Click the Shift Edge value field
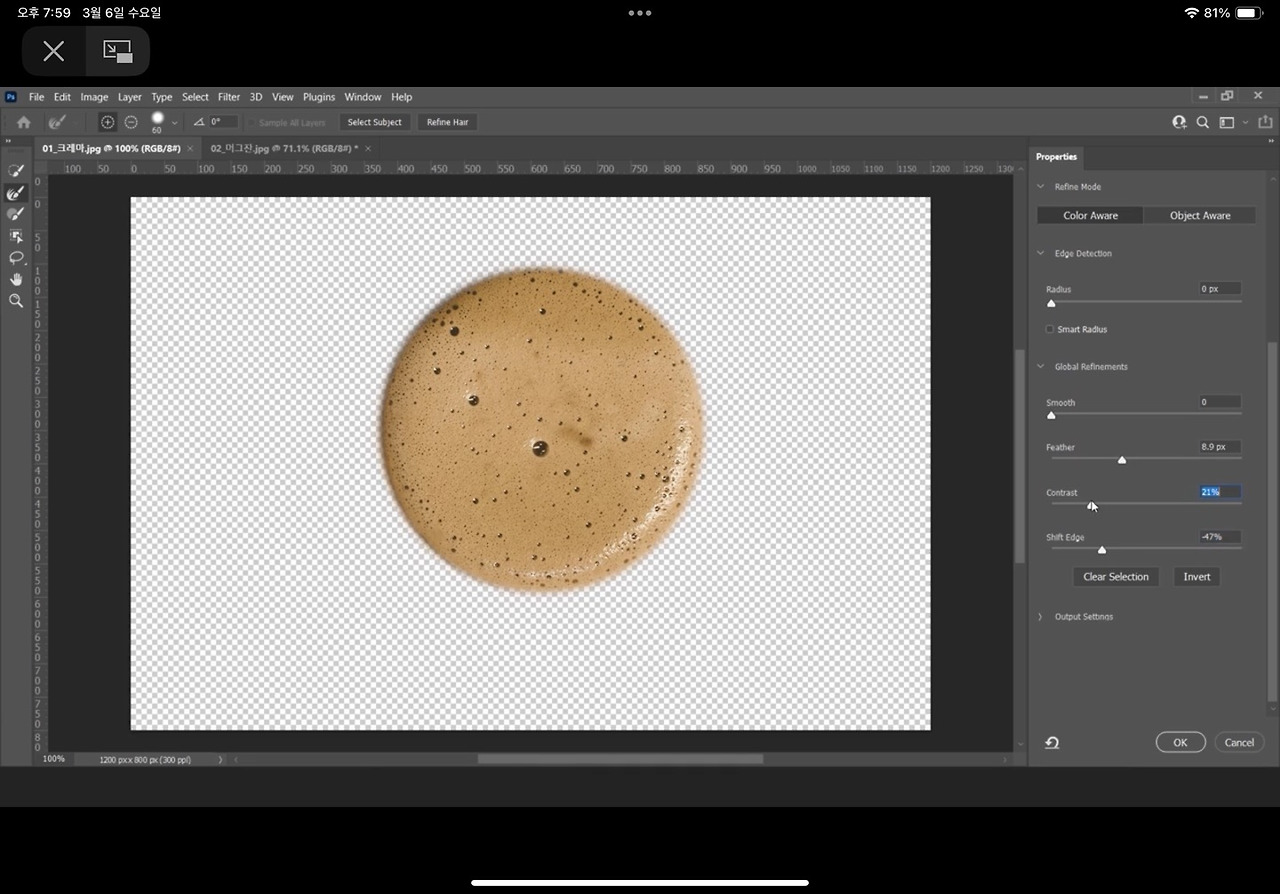 pos(1220,537)
